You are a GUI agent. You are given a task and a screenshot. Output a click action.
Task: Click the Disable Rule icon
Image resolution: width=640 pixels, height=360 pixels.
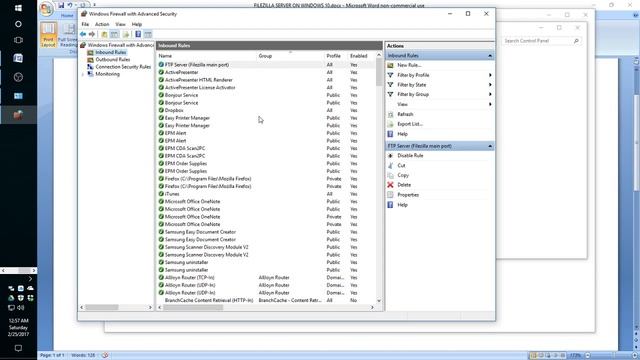[391, 156]
